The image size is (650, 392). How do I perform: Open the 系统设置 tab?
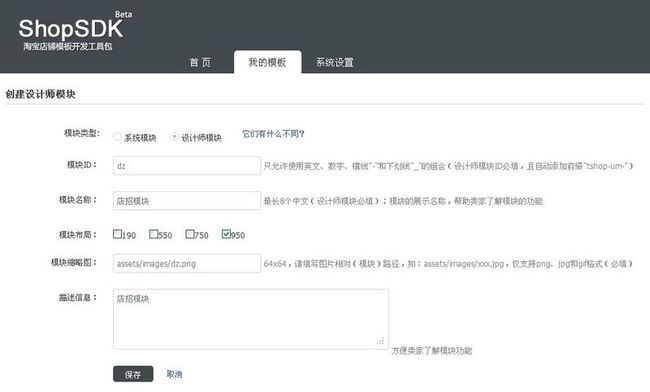pyautogui.click(x=335, y=63)
